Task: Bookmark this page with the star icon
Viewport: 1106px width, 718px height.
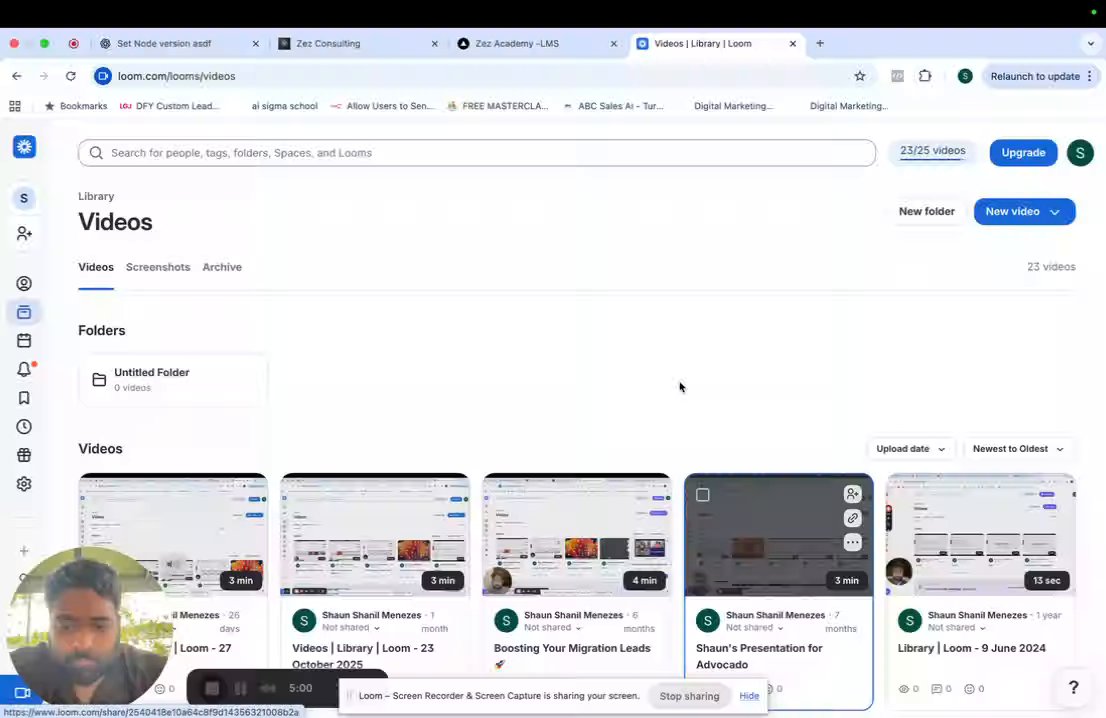Action: (860, 76)
